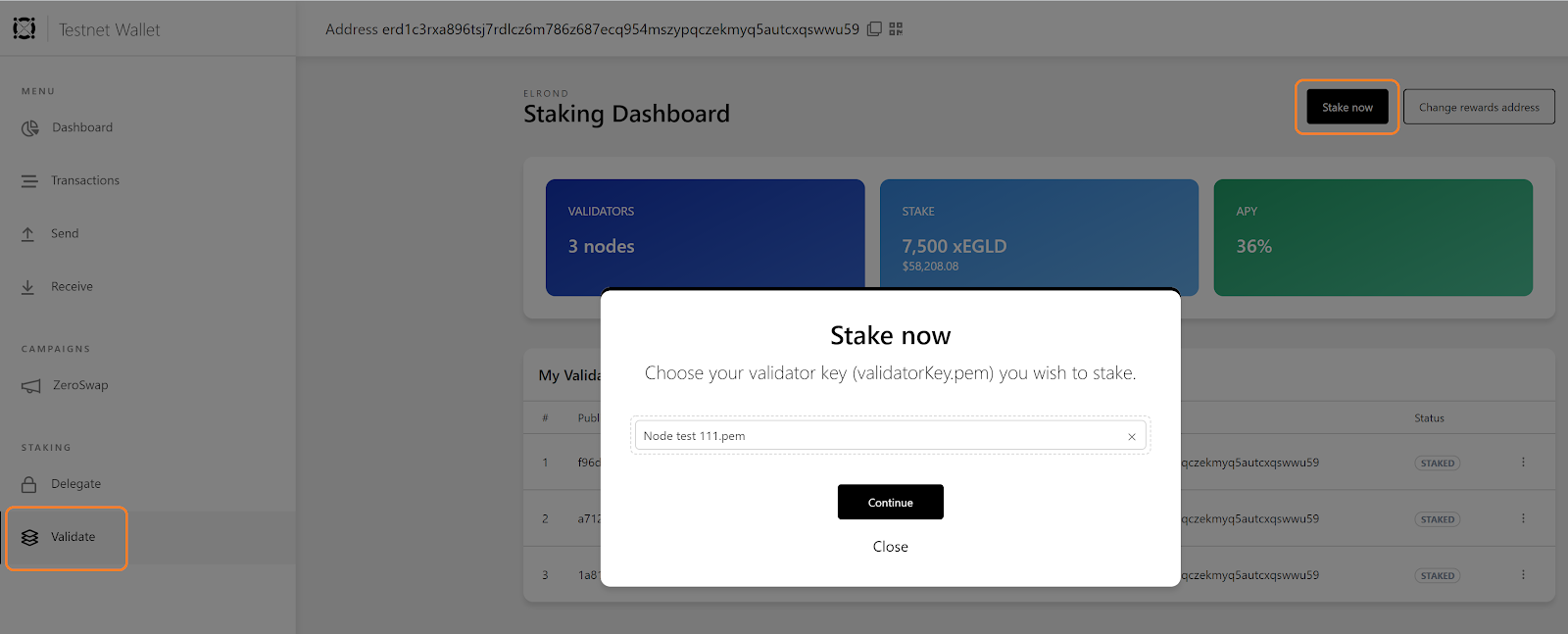The image size is (1568, 634).
Task: Open Delegate lock icon in staking
Action: [29, 484]
